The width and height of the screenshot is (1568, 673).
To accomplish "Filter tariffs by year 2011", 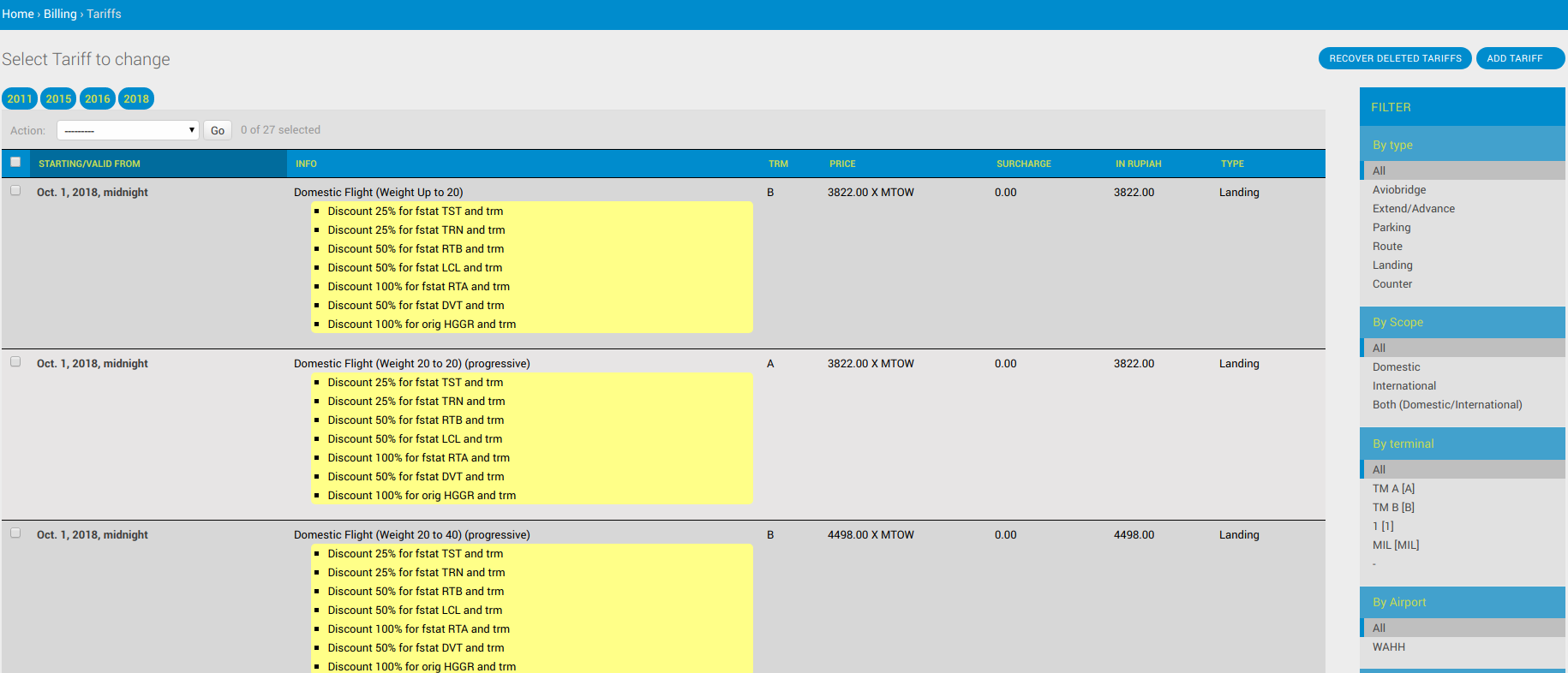I will click(x=20, y=98).
